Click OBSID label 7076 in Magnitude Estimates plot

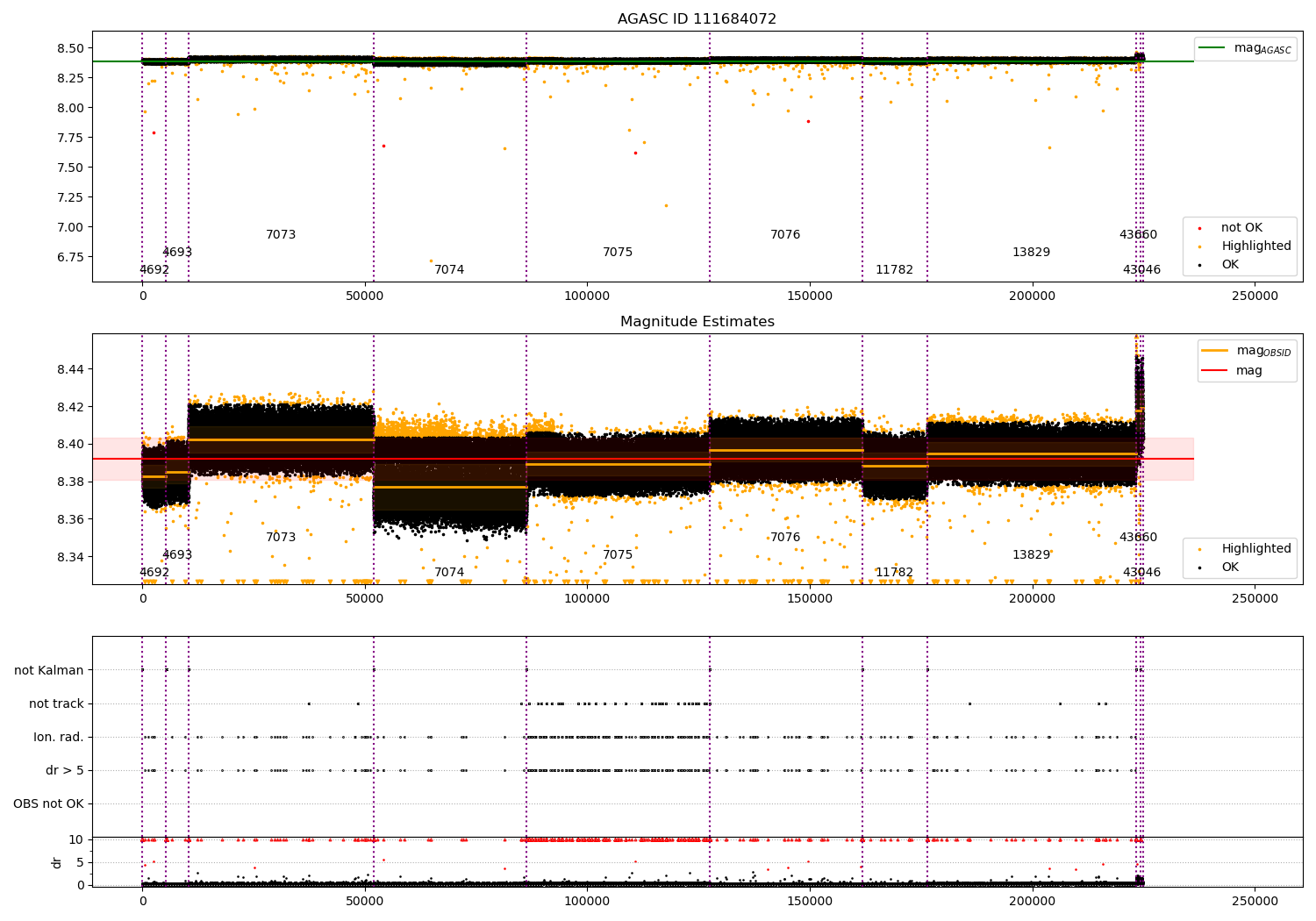click(785, 538)
